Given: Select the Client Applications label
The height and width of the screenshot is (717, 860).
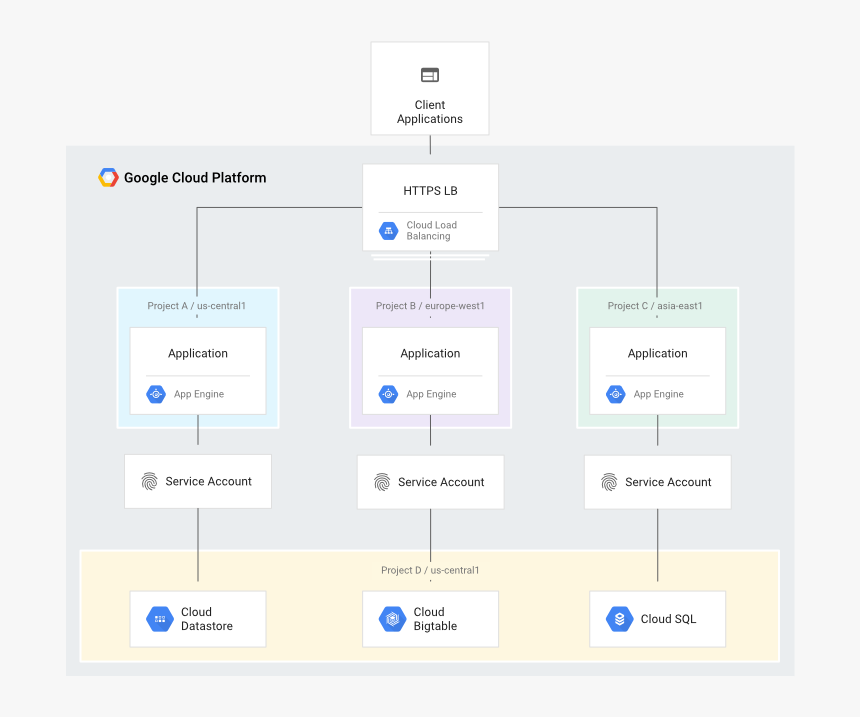Looking at the screenshot, I should [x=430, y=112].
